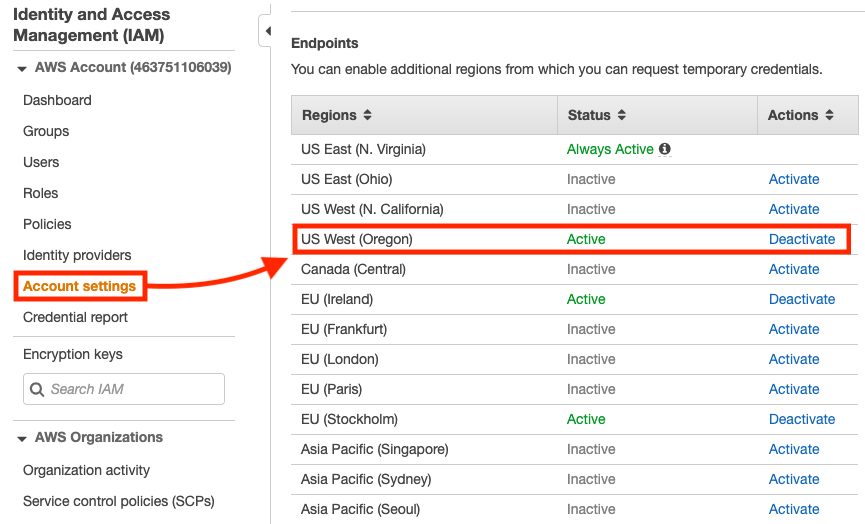Click the EU (Ireland) region name
Viewport: 865px width, 524px height.
[337, 299]
